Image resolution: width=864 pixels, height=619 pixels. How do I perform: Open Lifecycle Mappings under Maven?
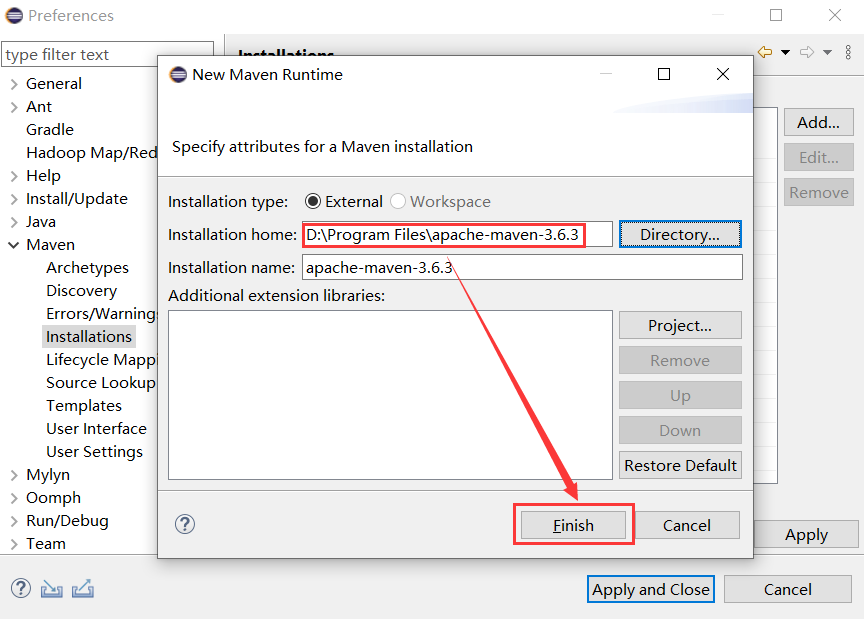(x=101, y=360)
